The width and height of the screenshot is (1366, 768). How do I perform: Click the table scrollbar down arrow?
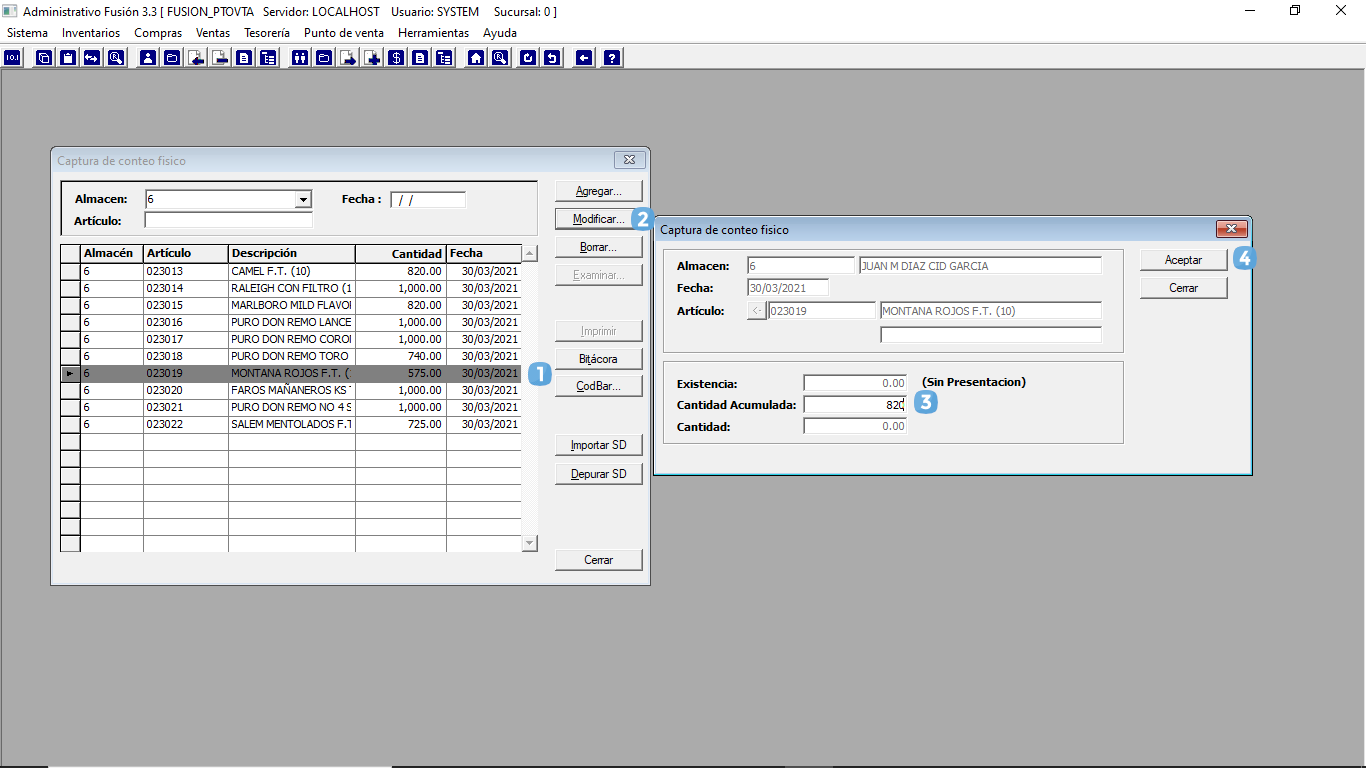click(x=530, y=543)
